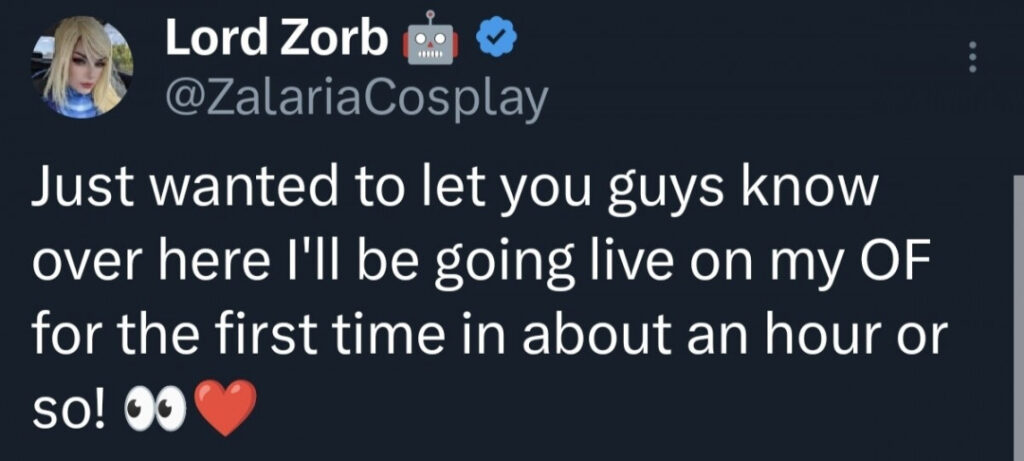Open the Lord Zorb display name
The image size is (1024, 461).
(x=274, y=40)
